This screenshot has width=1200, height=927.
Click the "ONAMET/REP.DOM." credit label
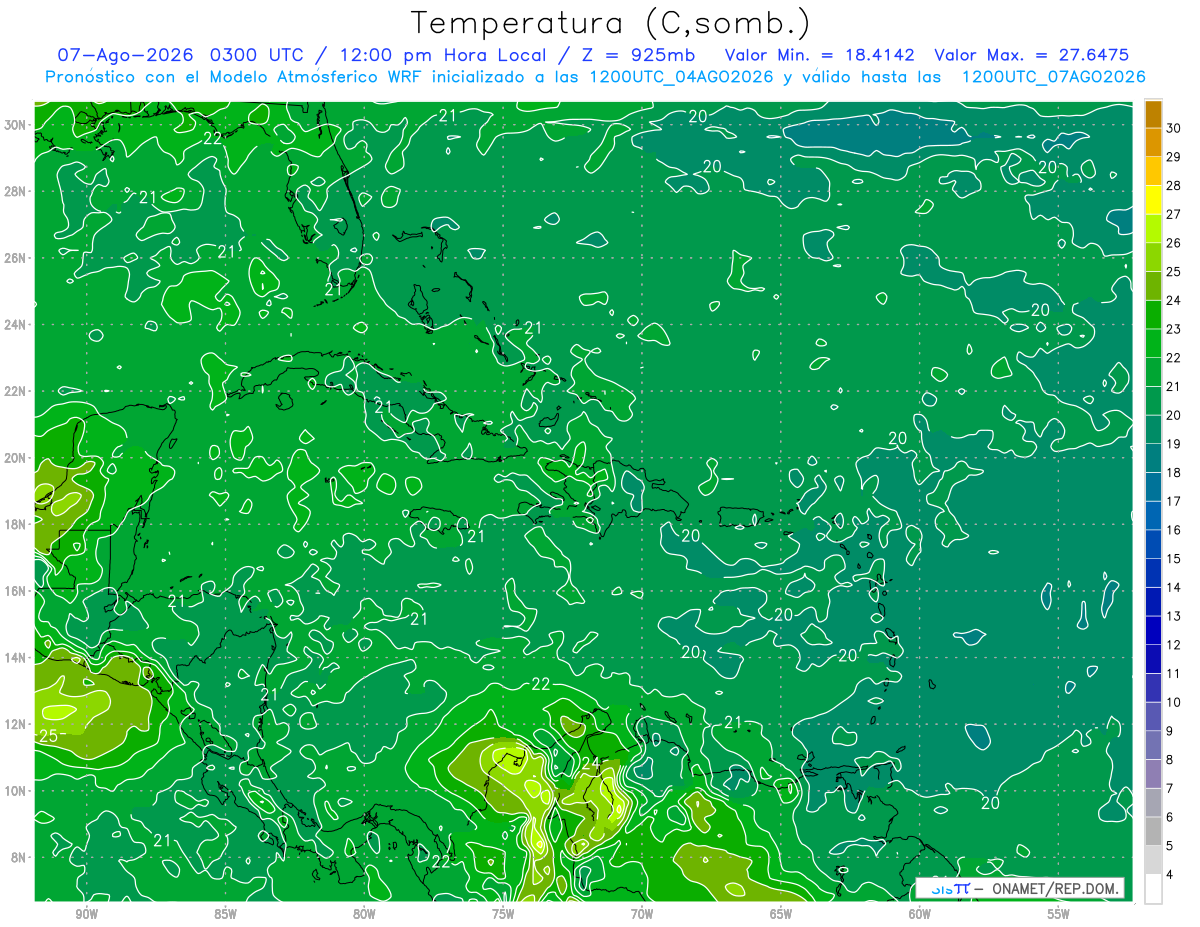click(x=1056, y=889)
